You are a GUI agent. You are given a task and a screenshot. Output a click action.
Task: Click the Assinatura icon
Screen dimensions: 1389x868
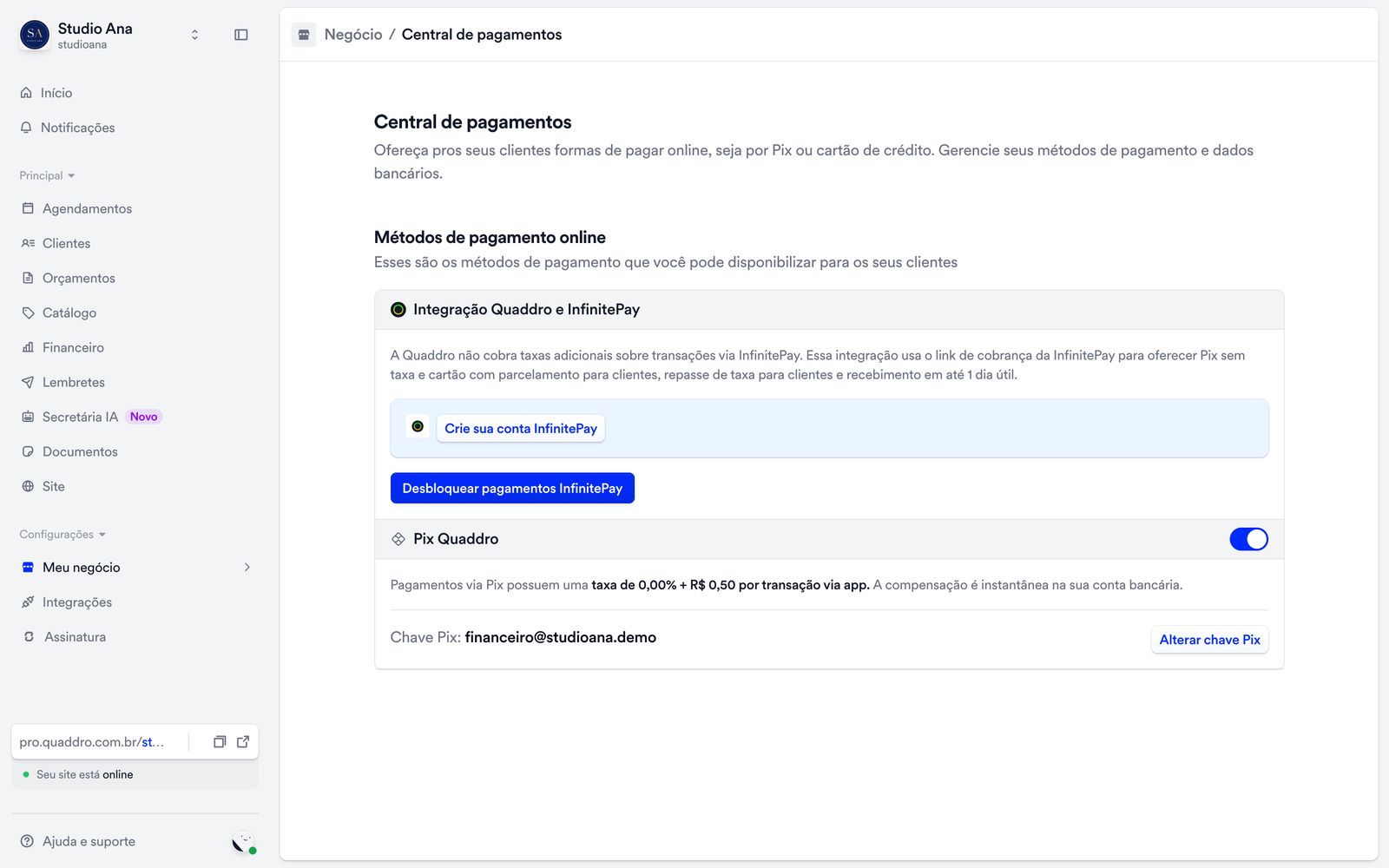tap(29, 636)
